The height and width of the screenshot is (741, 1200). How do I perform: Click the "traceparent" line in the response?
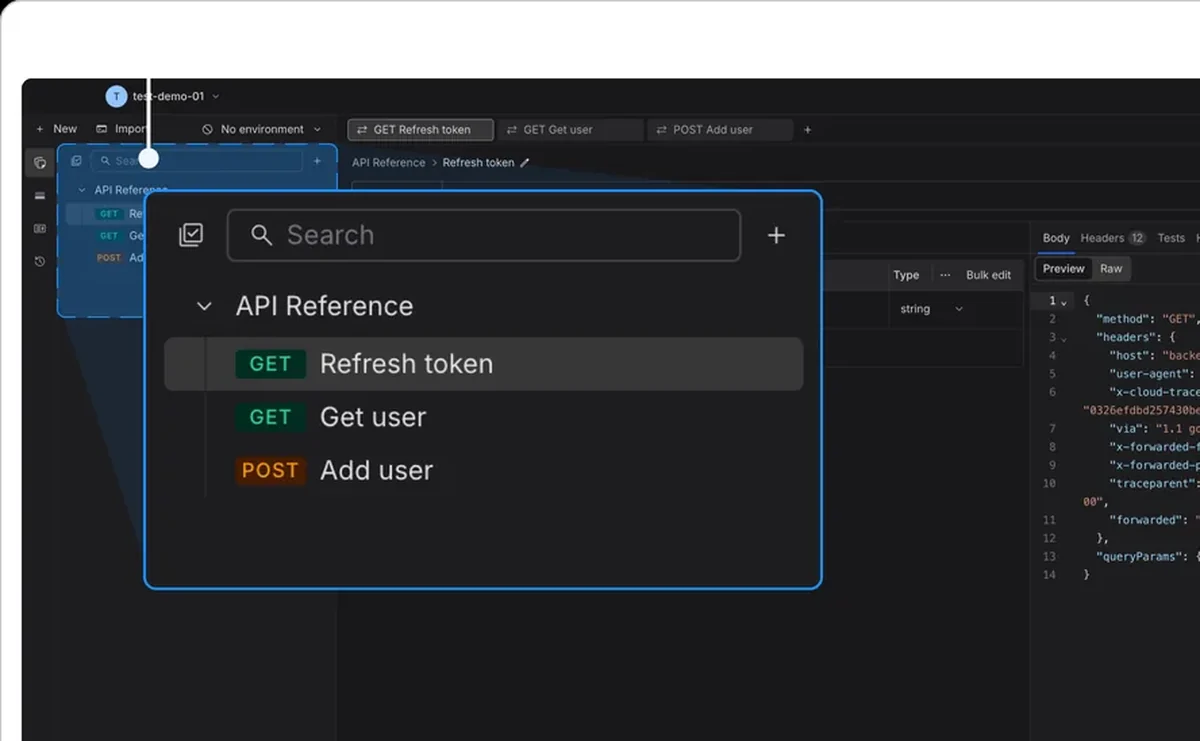[1154, 483]
